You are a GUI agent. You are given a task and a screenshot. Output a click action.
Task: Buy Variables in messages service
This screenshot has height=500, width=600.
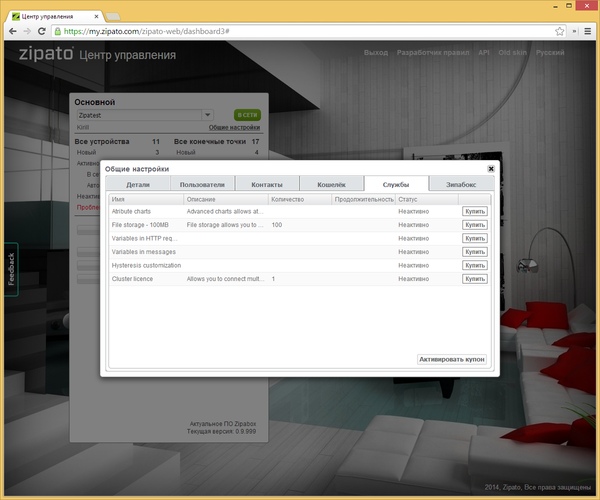(475, 252)
